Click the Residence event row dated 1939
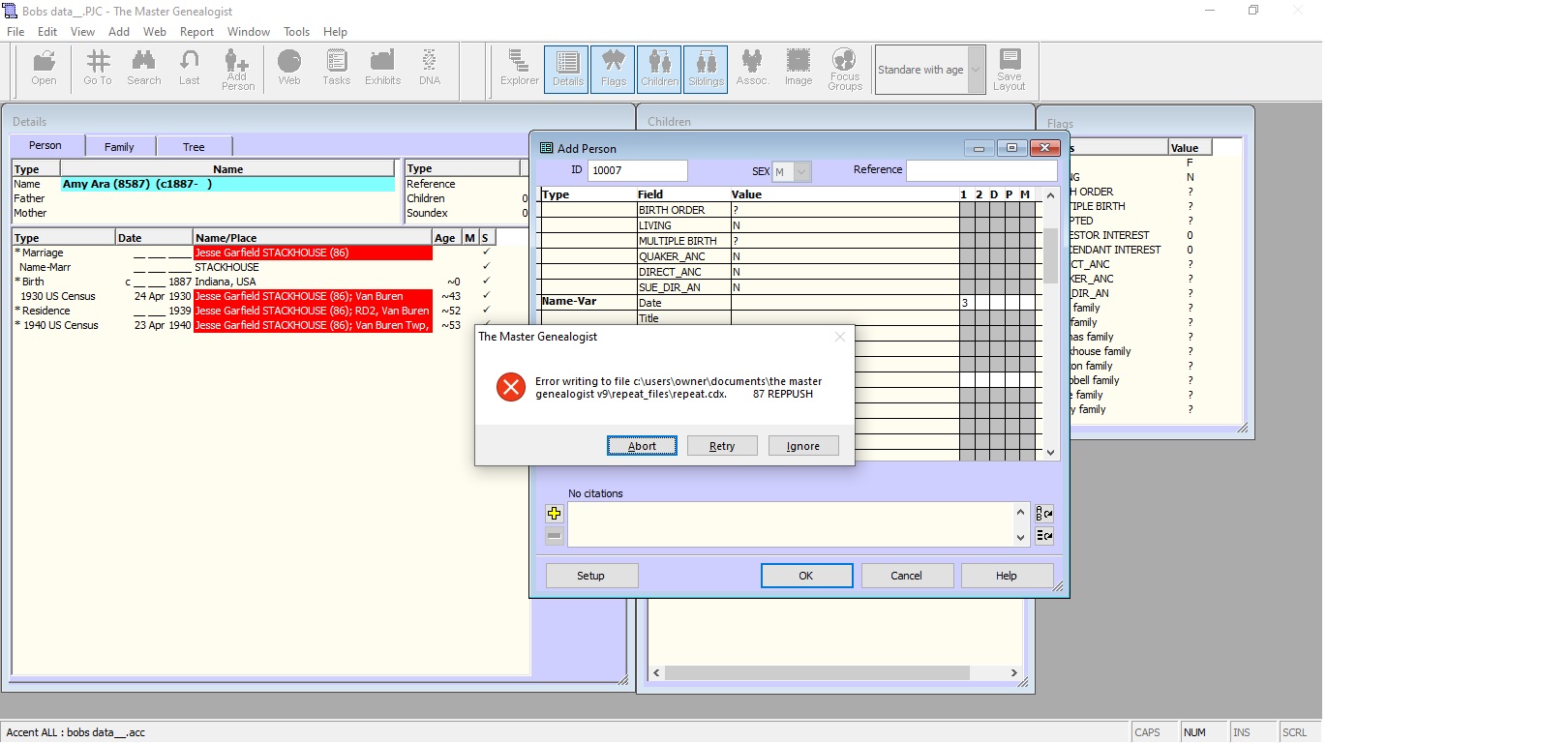 [255, 311]
